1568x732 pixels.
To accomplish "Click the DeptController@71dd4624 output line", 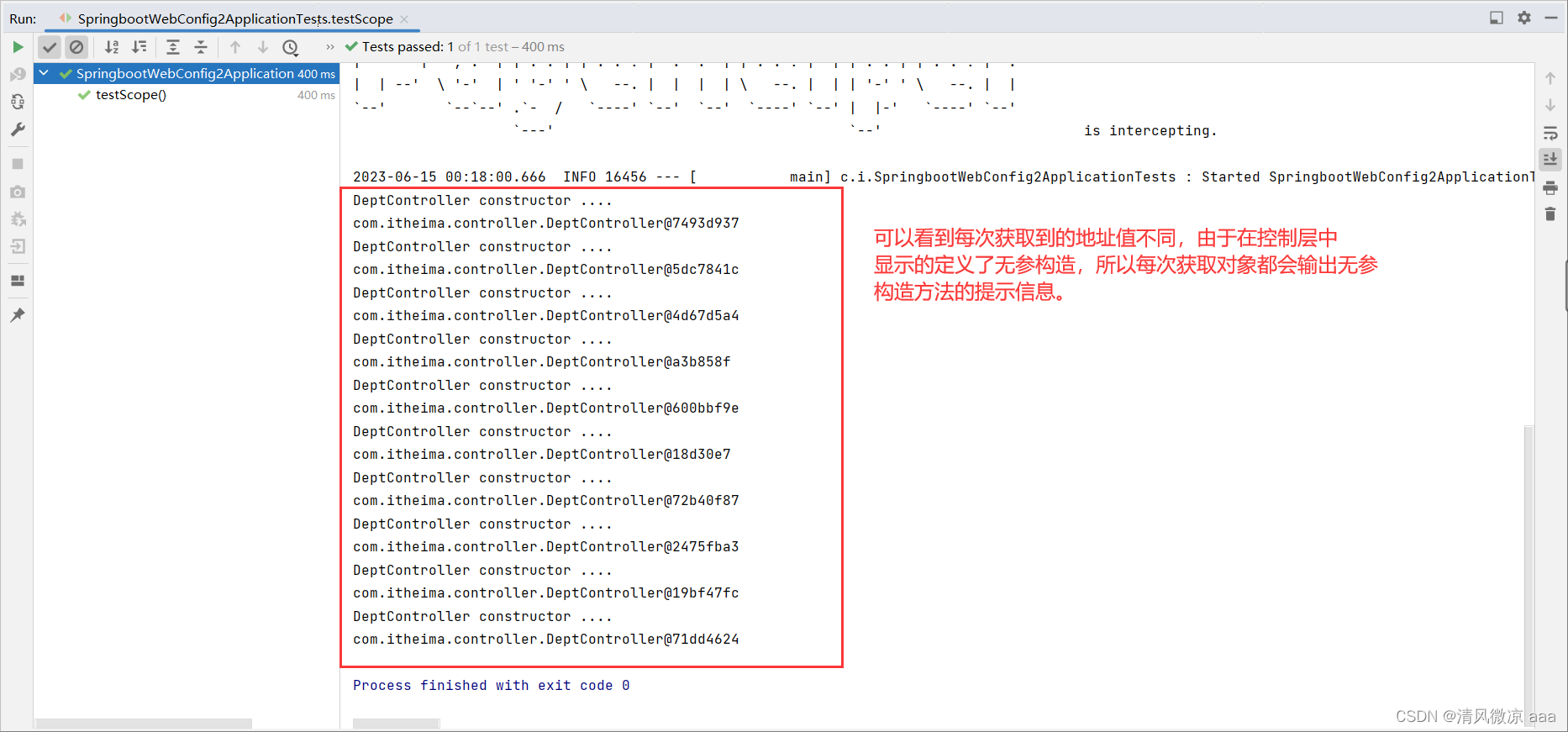I will pos(546,639).
